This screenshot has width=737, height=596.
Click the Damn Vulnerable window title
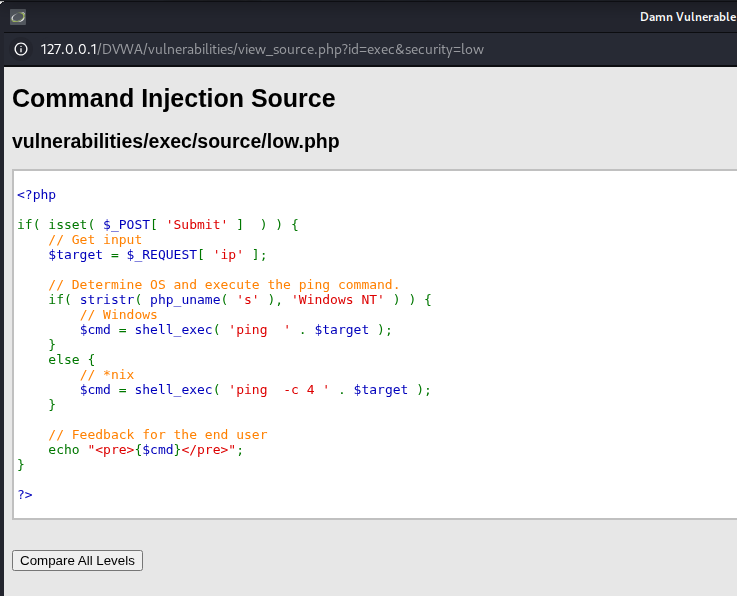pyautogui.click(x=688, y=17)
